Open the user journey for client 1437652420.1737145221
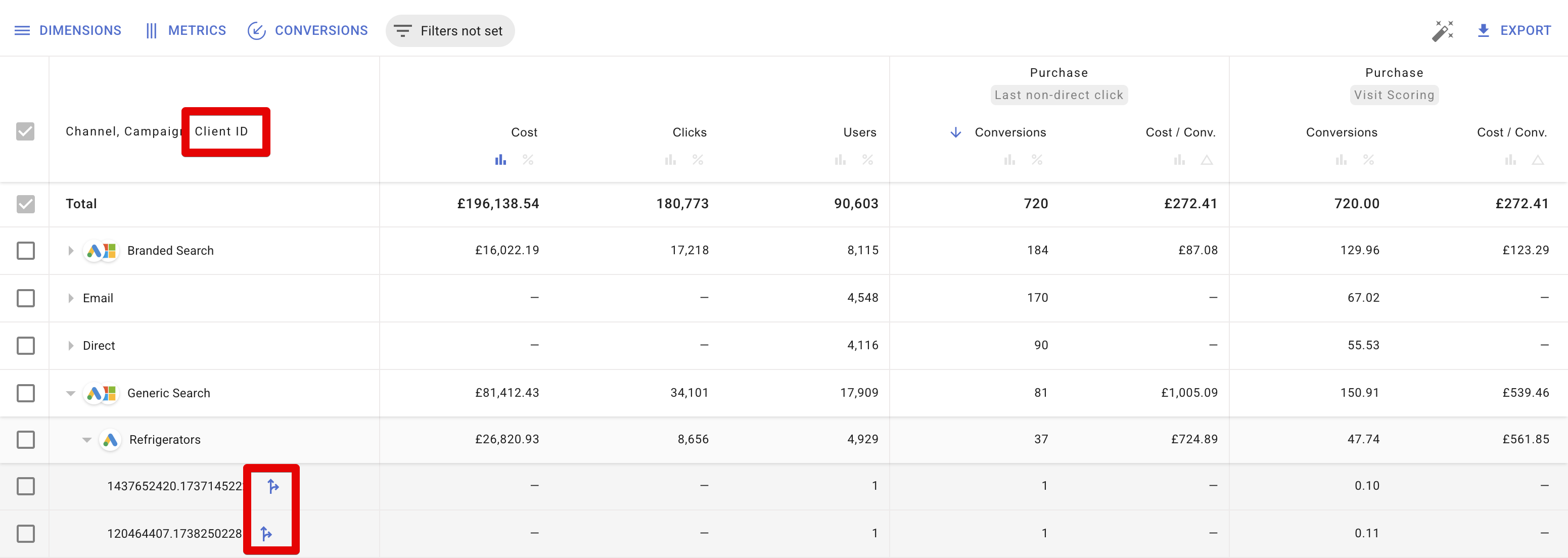Viewport: 1568px width, 558px height. point(272,486)
